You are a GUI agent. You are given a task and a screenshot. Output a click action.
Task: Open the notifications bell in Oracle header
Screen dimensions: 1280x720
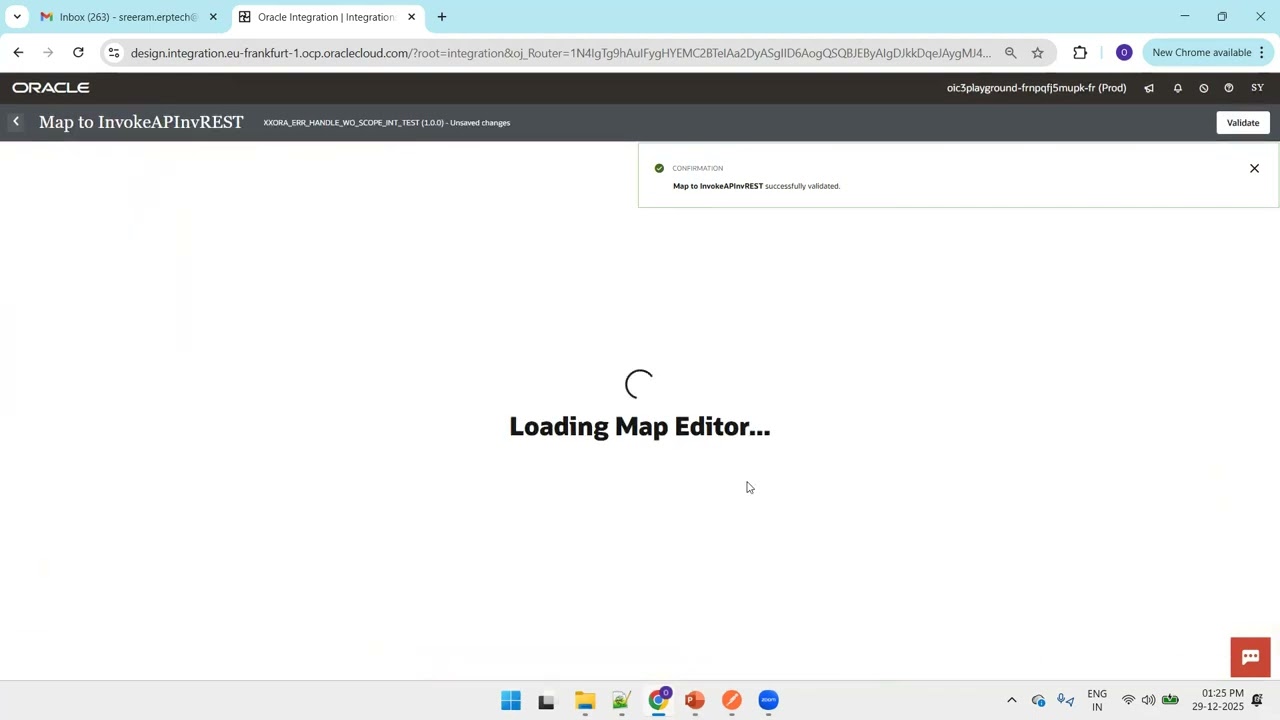tap(1178, 88)
